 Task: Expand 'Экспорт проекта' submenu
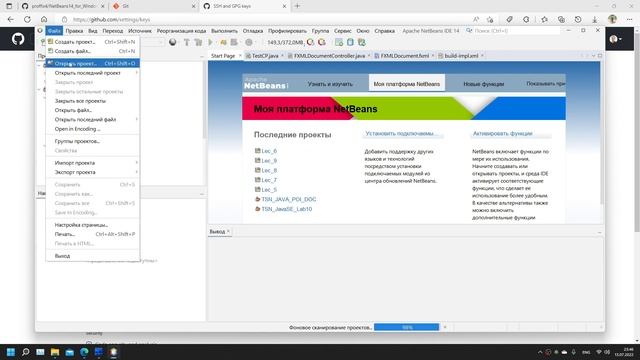[x=93, y=172]
